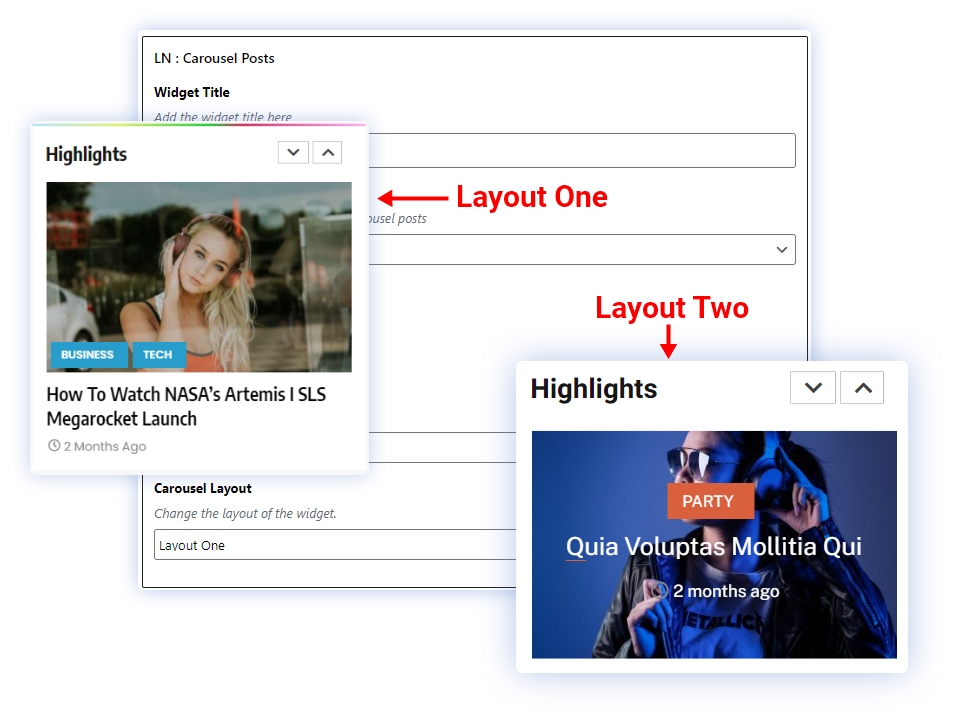Screen dimensions: 961x726
Task: Click the Highlights heading above the NASA post
Action: [x=86, y=154]
